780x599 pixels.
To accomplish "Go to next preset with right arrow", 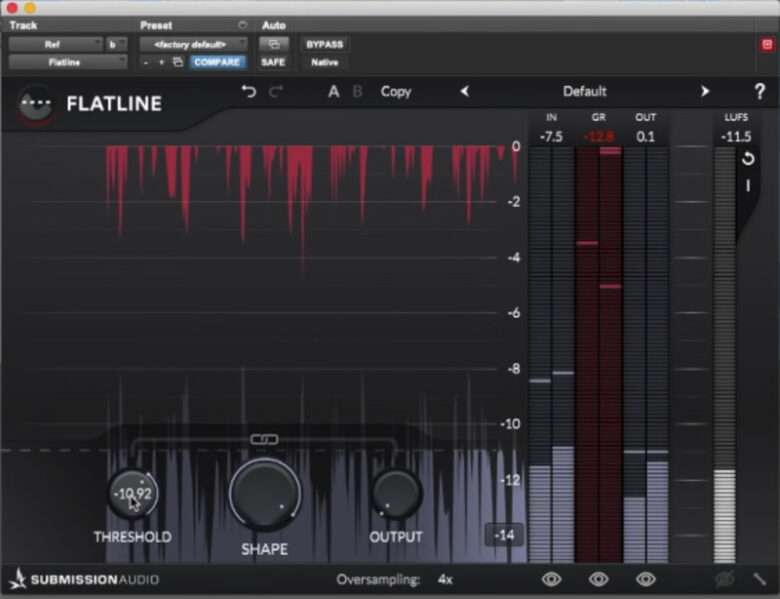I will [x=704, y=92].
